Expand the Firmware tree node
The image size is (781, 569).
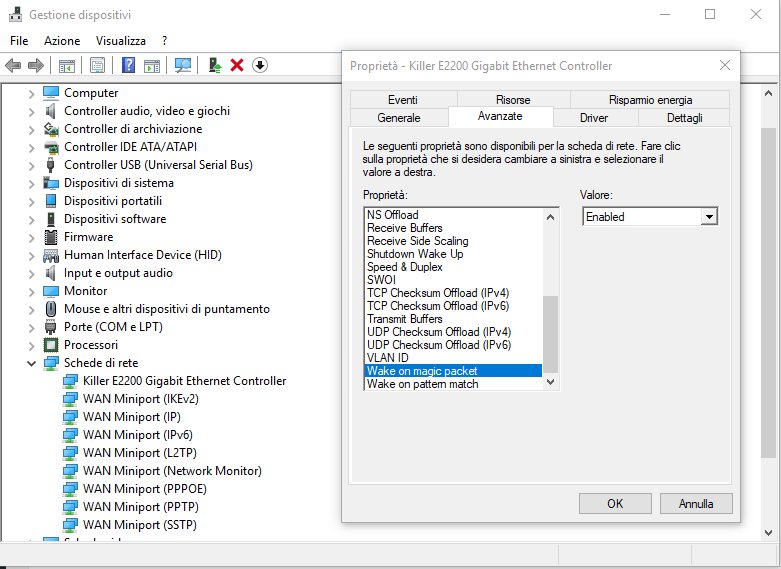coord(31,237)
